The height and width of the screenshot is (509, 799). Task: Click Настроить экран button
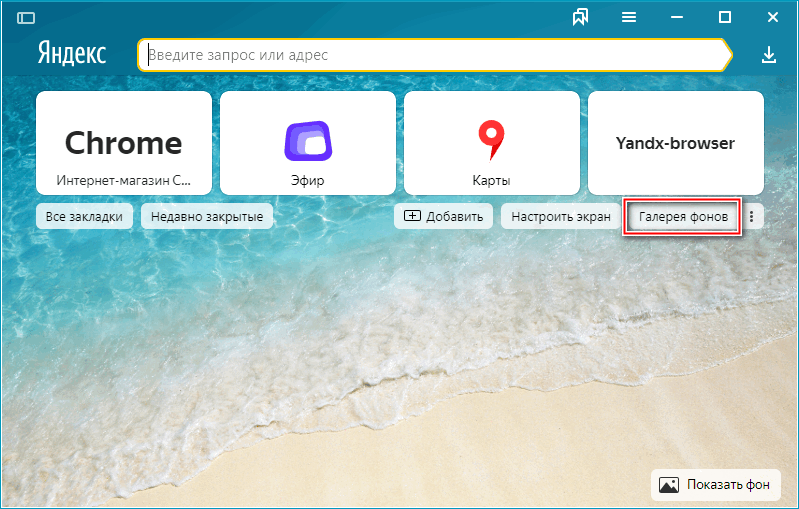[561, 216]
